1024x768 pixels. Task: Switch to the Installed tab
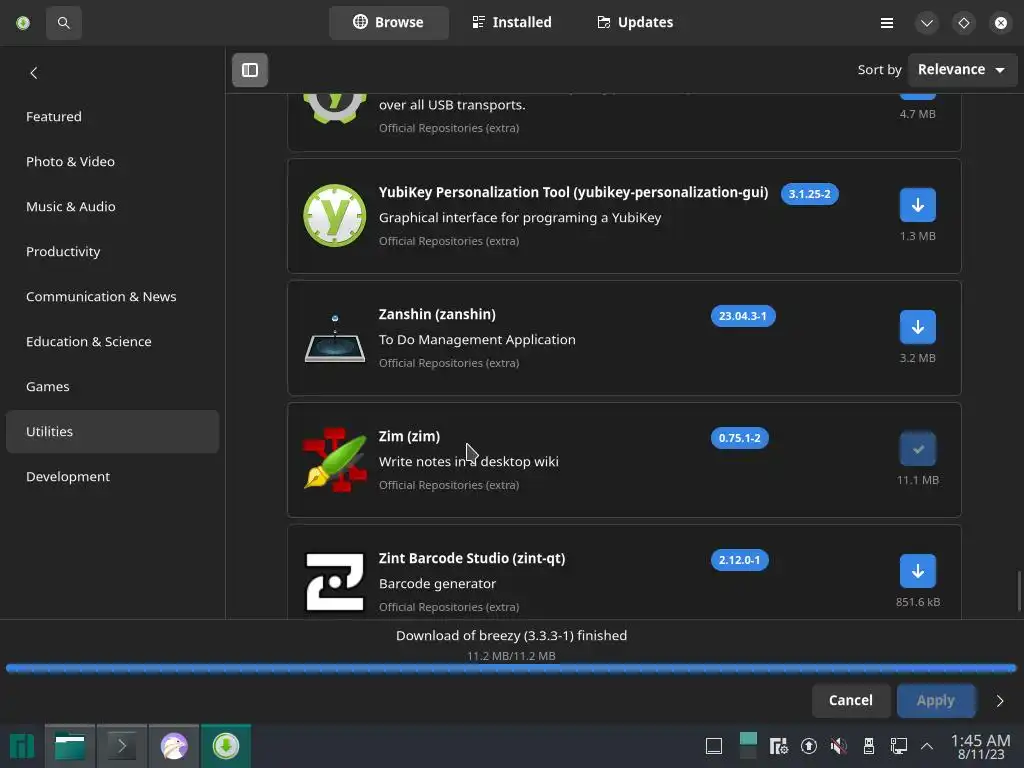pos(512,22)
